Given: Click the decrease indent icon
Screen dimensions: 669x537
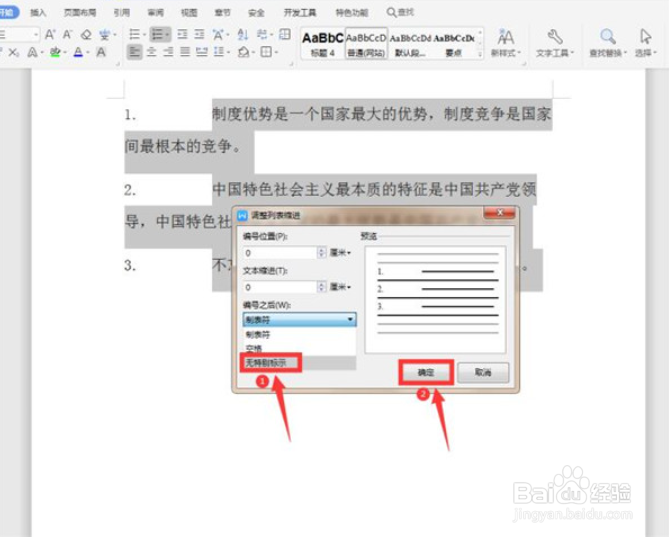Looking at the screenshot, I should (x=182, y=34).
